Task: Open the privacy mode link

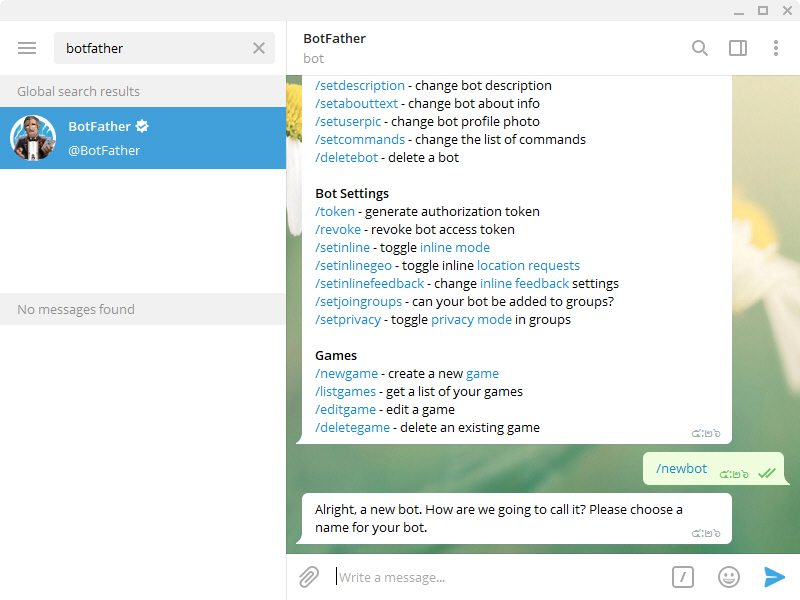Action: [x=471, y=320]
